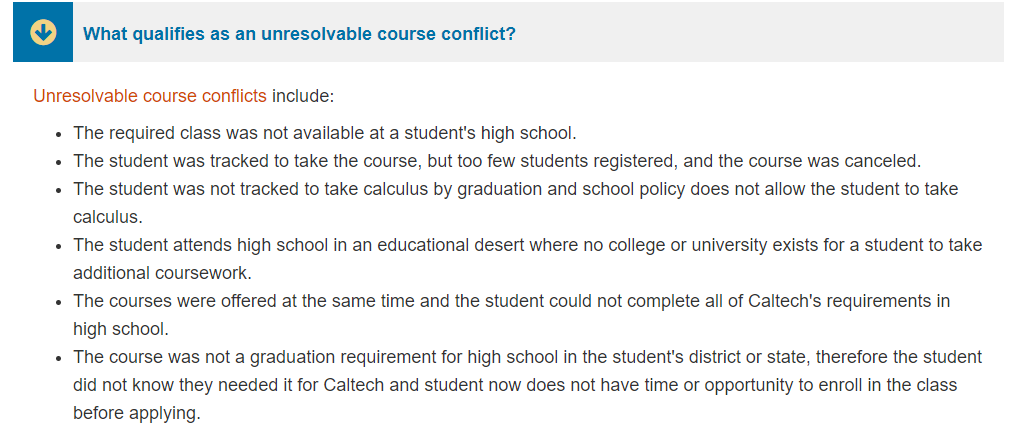Image resolution: width=1011 pixels, height=447 pixels.
Task: Click the words before applying
Action: [x=137, y=413]
